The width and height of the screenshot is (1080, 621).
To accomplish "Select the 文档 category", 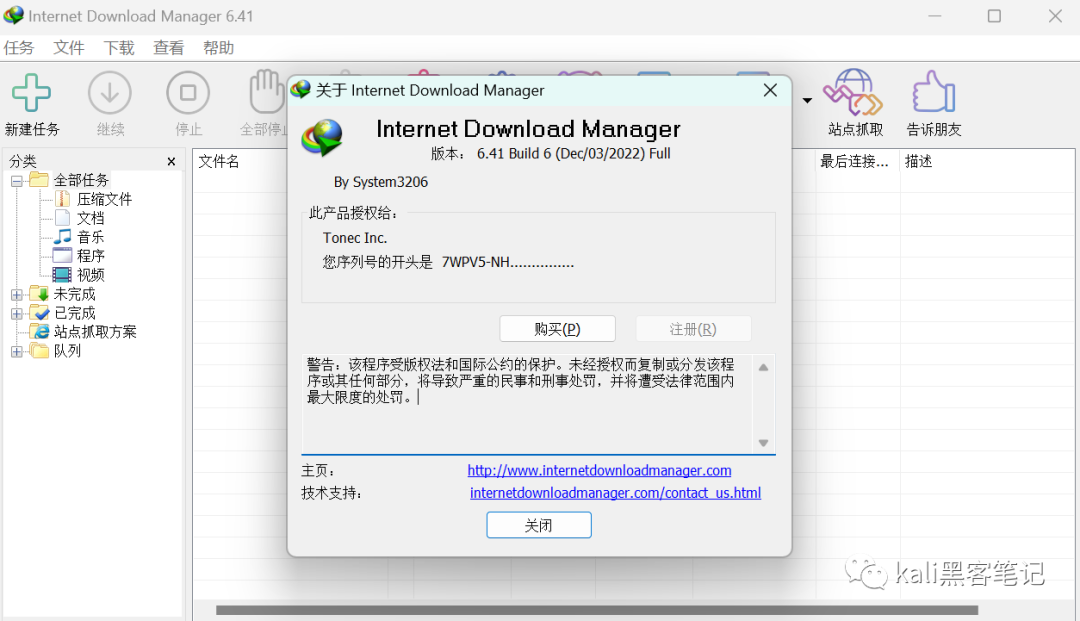I will pos(90,218).
